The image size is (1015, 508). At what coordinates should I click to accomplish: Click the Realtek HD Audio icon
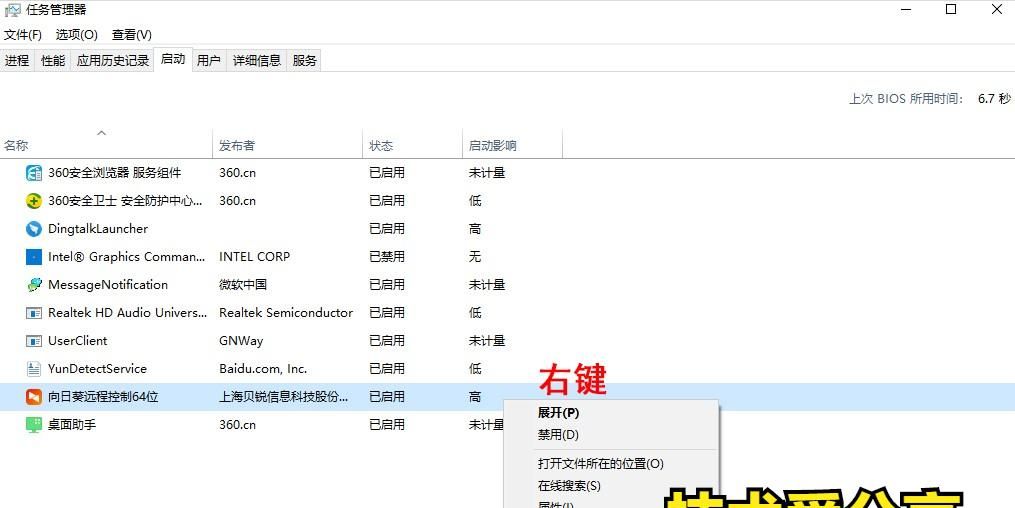(34, 313)
